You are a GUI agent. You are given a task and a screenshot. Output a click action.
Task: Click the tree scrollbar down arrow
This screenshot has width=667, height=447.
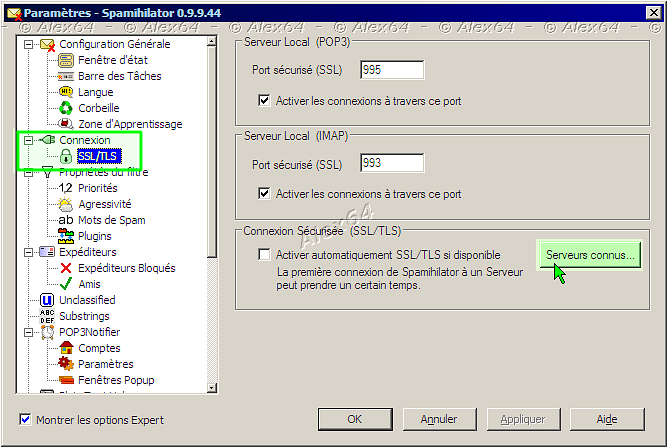click(211, 387)
